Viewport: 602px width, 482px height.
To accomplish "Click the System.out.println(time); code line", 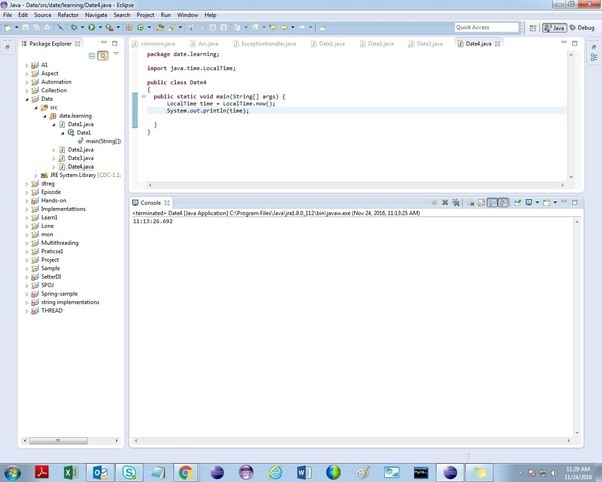I will coord(208,111).
